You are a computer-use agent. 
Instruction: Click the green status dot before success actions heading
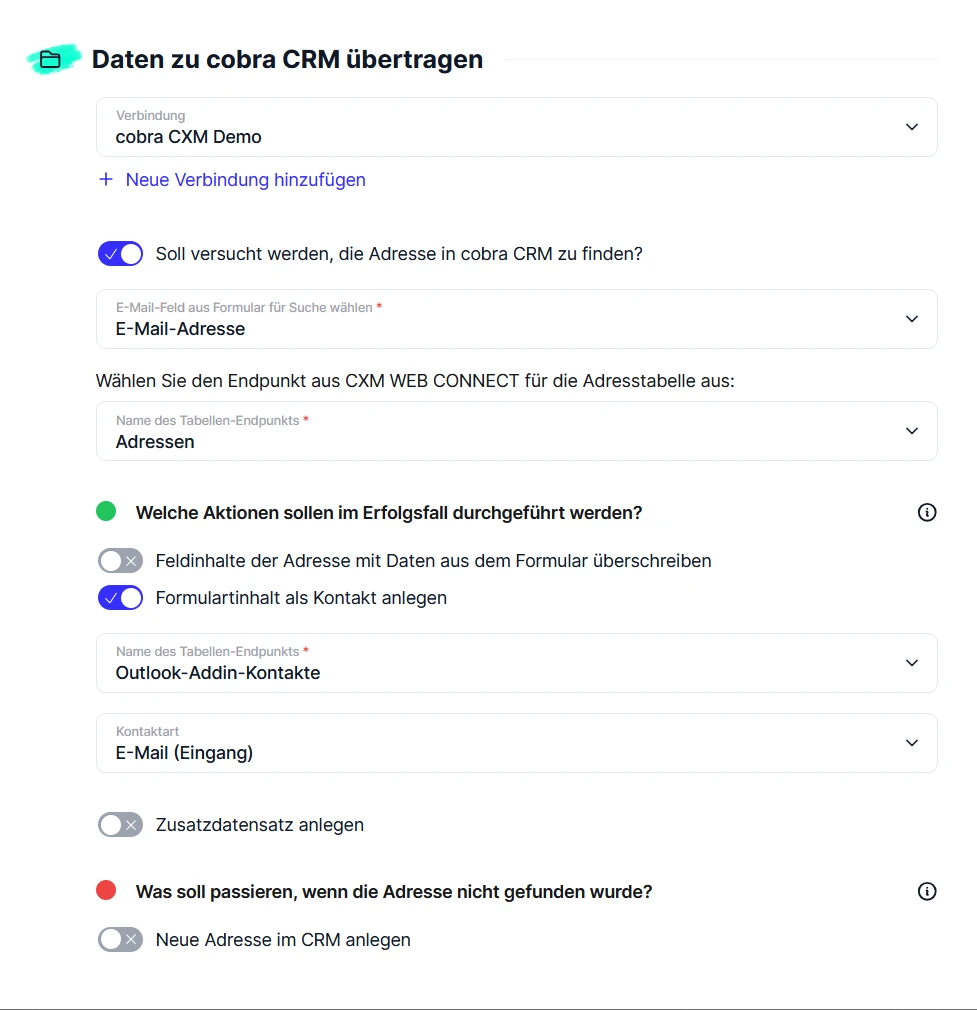(106, 512)
